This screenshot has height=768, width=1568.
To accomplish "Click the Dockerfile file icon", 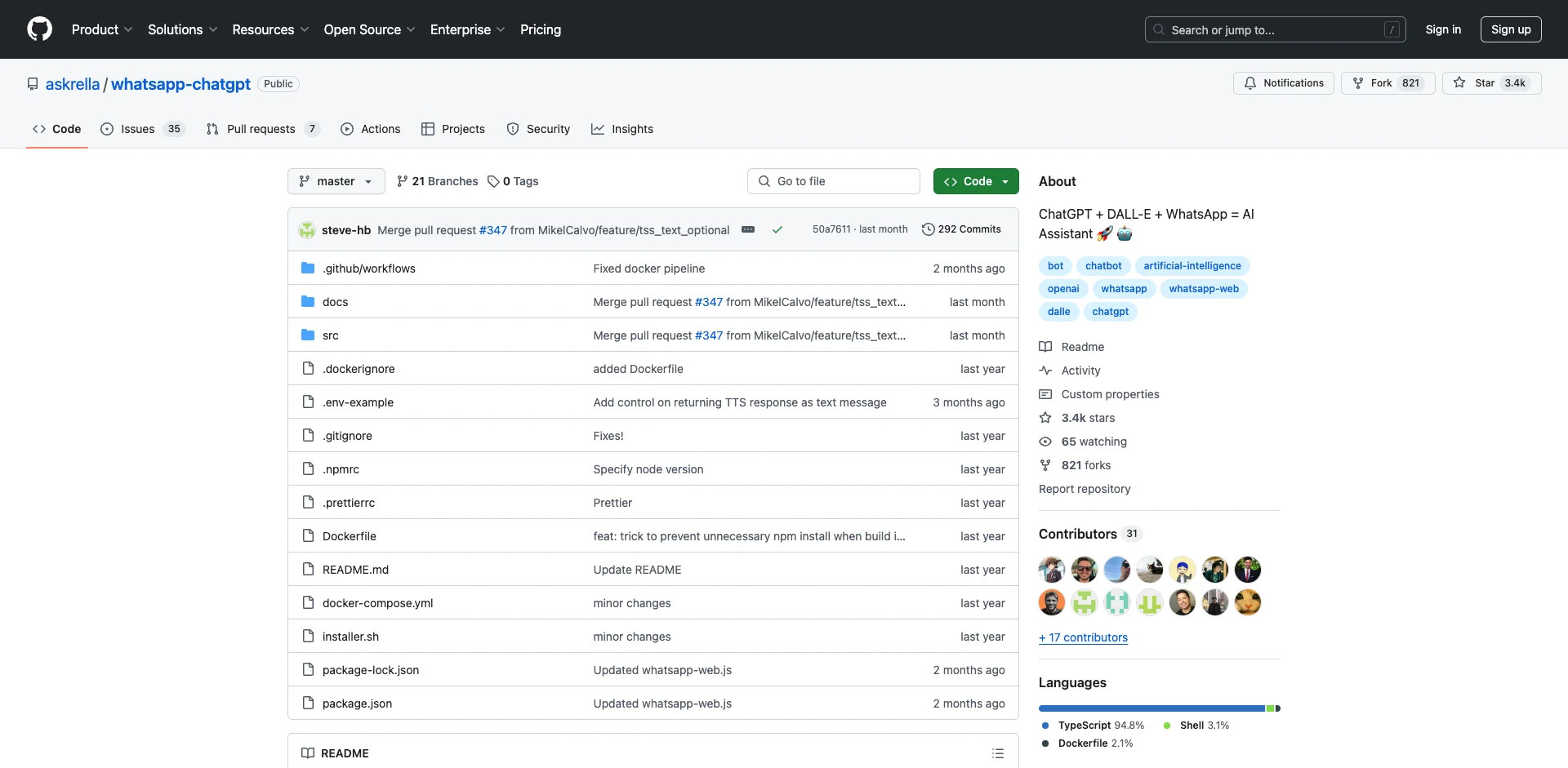I will [308, 536].
